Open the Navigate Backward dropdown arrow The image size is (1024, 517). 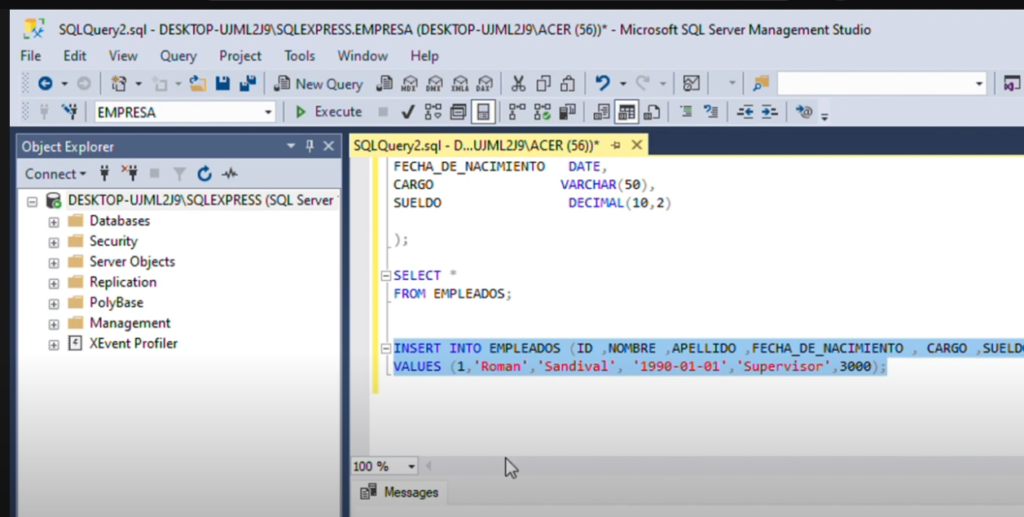[x=64, y=84]
